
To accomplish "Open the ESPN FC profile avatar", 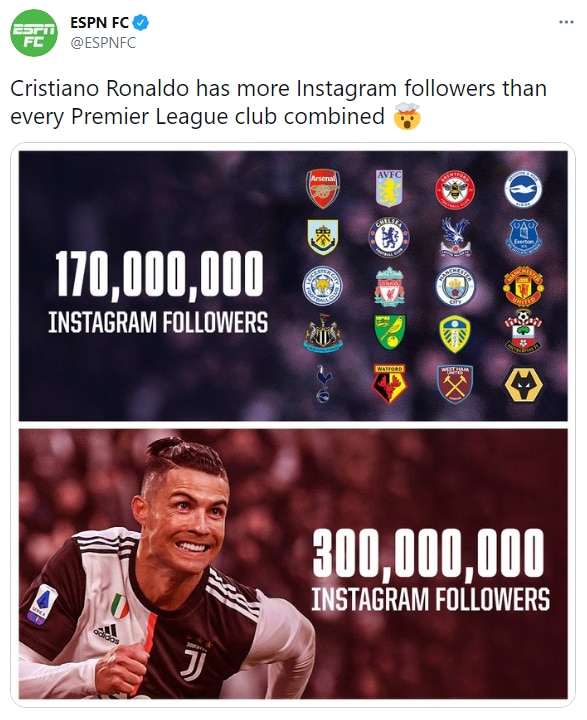I will [34, 33].
